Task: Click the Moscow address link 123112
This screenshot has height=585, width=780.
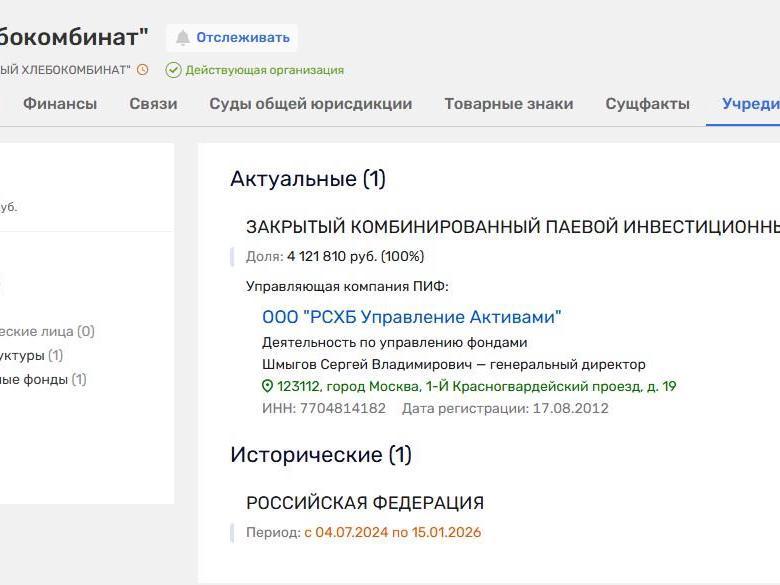Action: click(476, 386)
